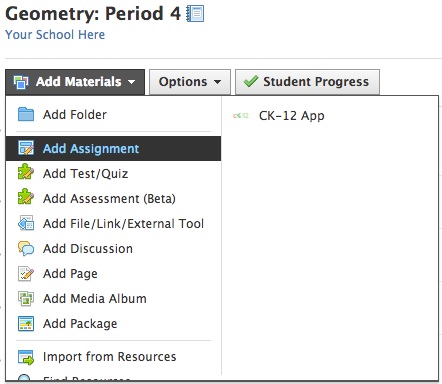
Task: Click the Add Folder blue folder icon
Action: (x=26, y=114)
